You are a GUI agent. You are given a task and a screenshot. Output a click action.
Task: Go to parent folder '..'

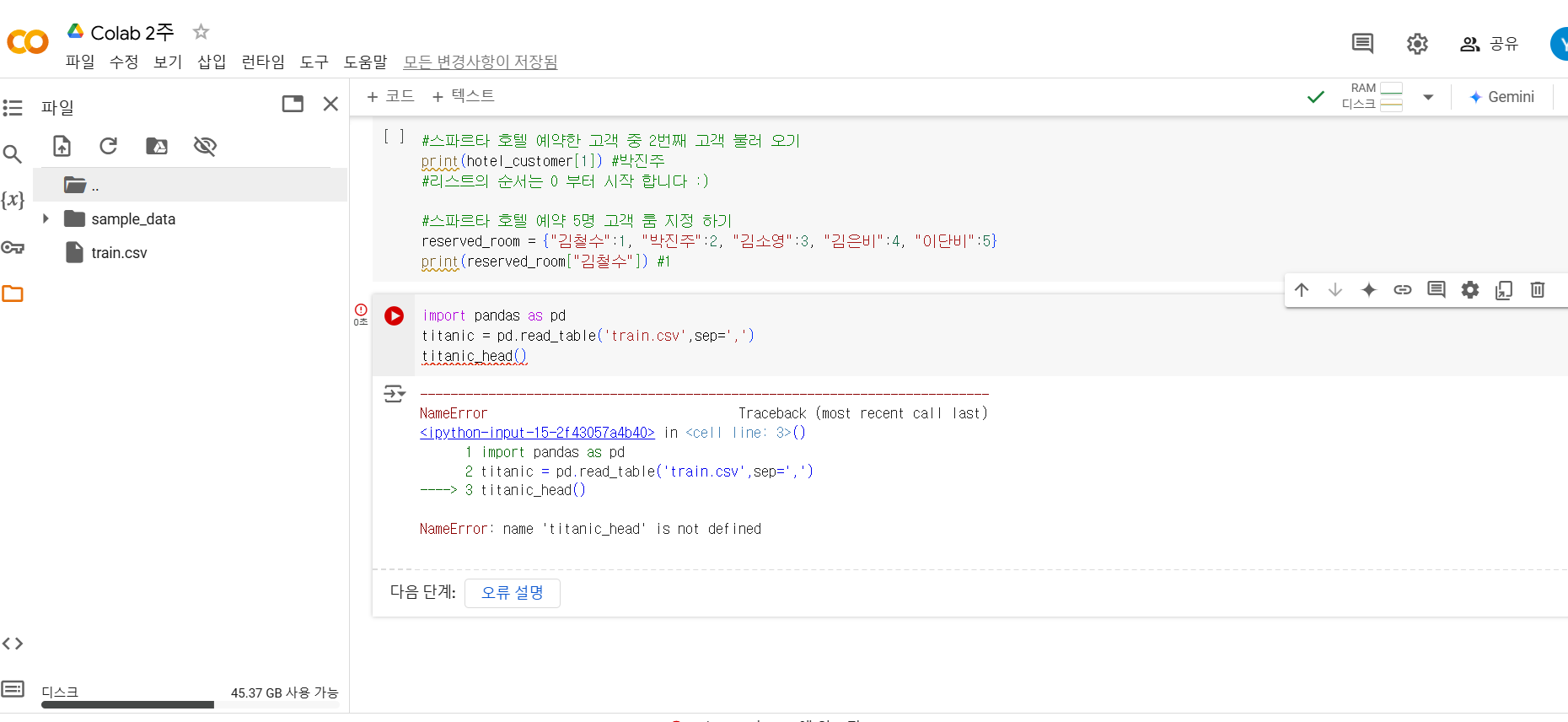tap(190, 185)
